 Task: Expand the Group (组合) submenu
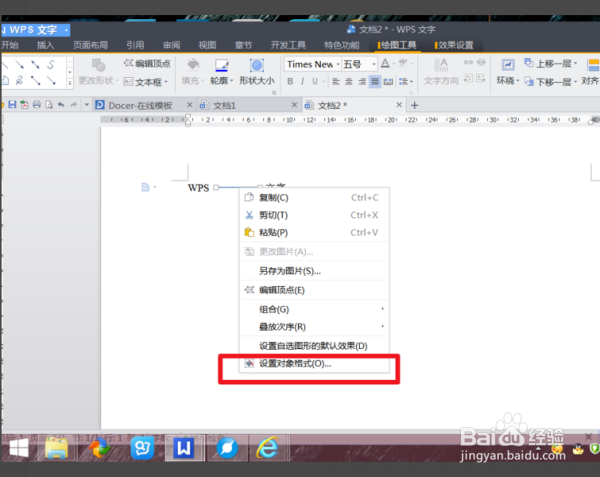pos(314,309)
